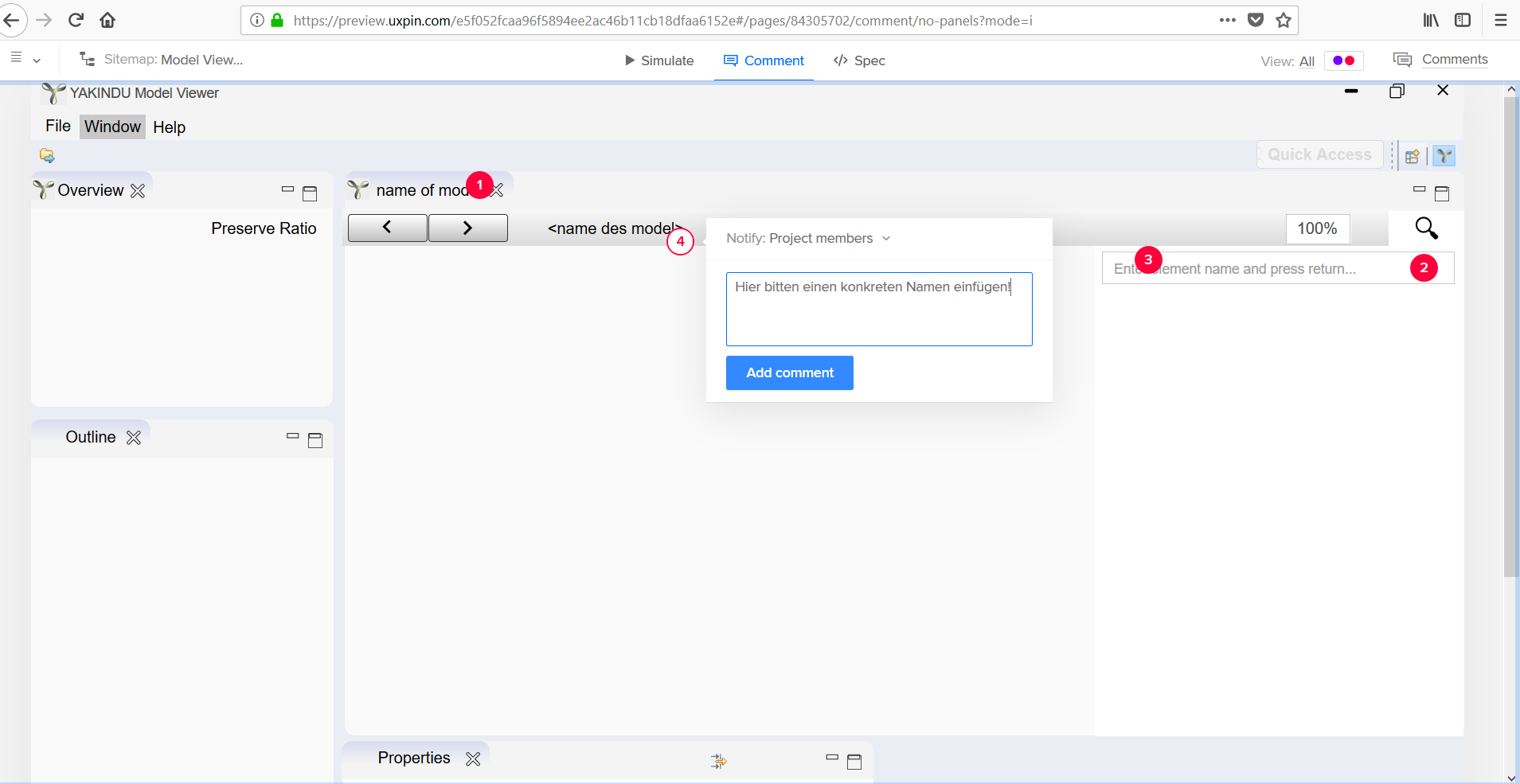Open the Window menu
The height and width of the screenshot is (784, 1520).
(x=111, y=127)
